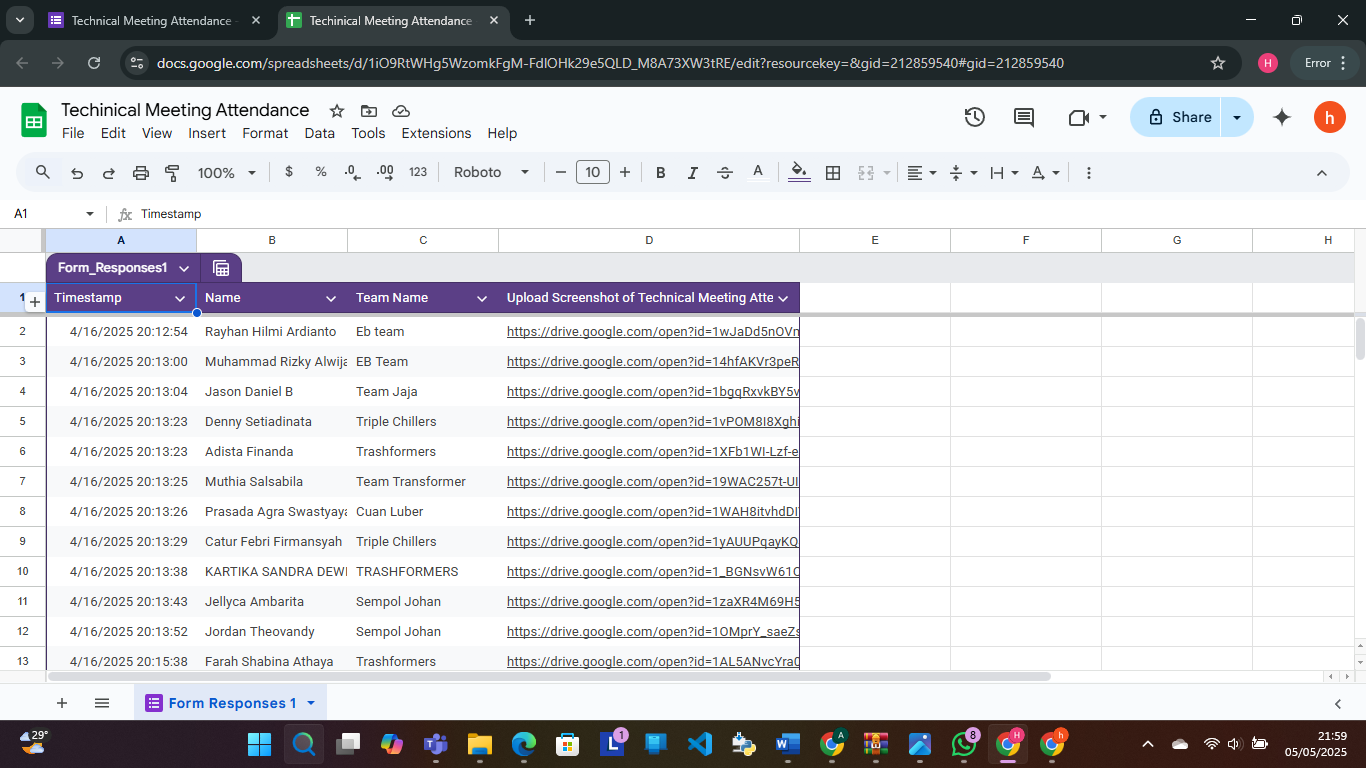Reload the browser page
Viewport: 1366px width, 768px height.
pyautogui.click(x=94, y=63)
